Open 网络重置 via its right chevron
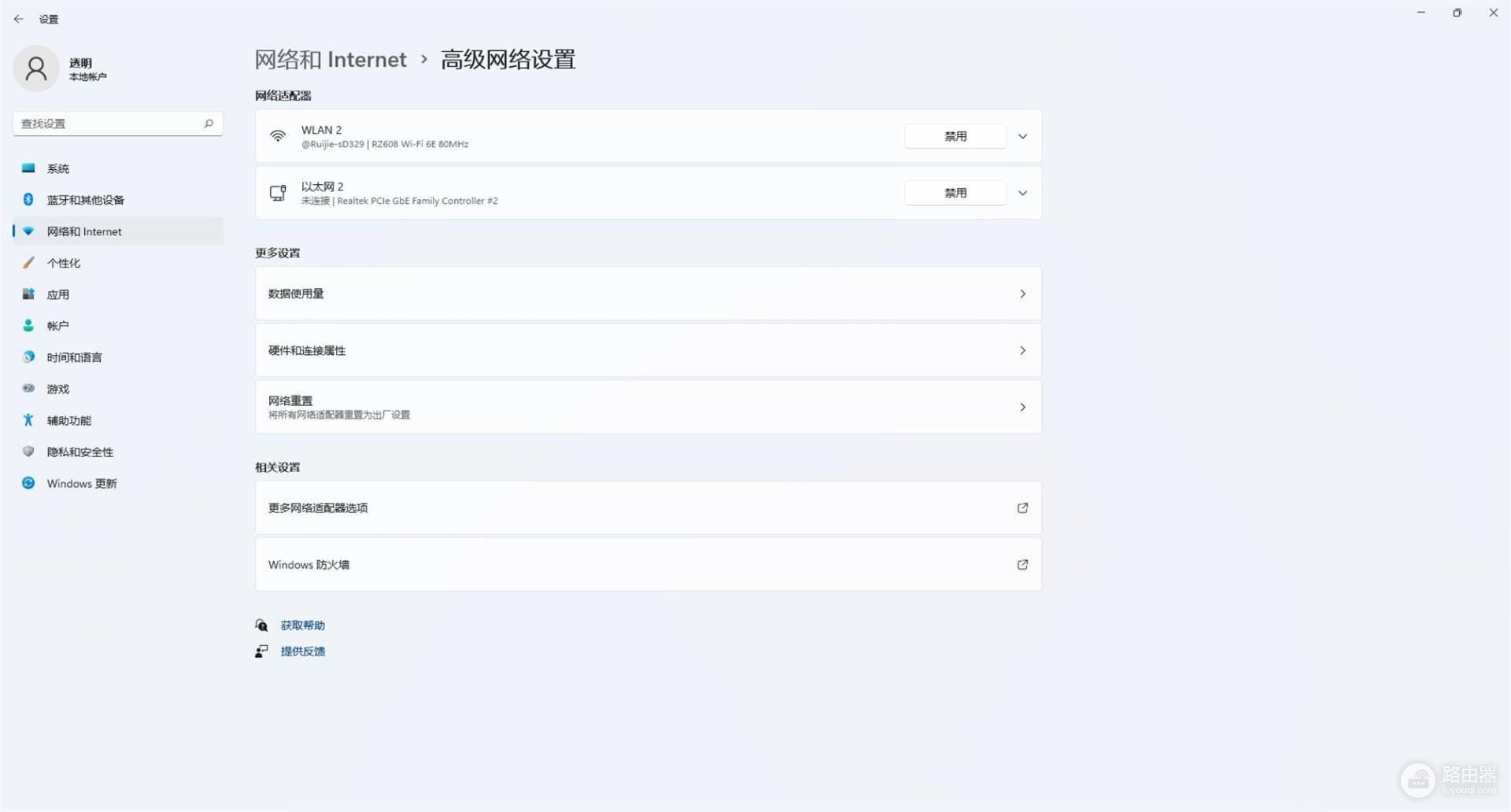The image size is (1511, 812). click(1022, 408)
